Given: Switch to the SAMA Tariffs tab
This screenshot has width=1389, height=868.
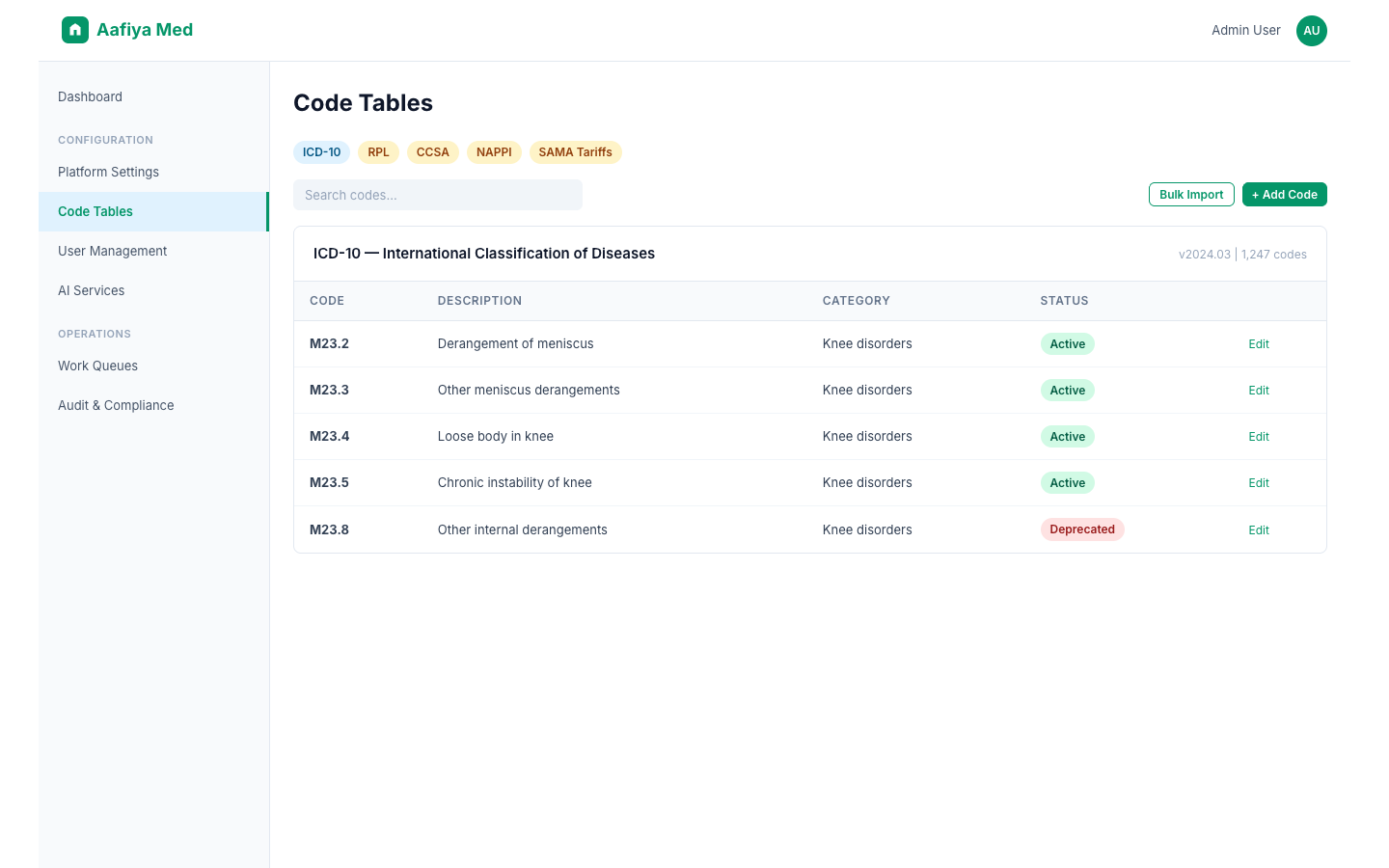Looking at the screenshot, I should tap(576, 152).
